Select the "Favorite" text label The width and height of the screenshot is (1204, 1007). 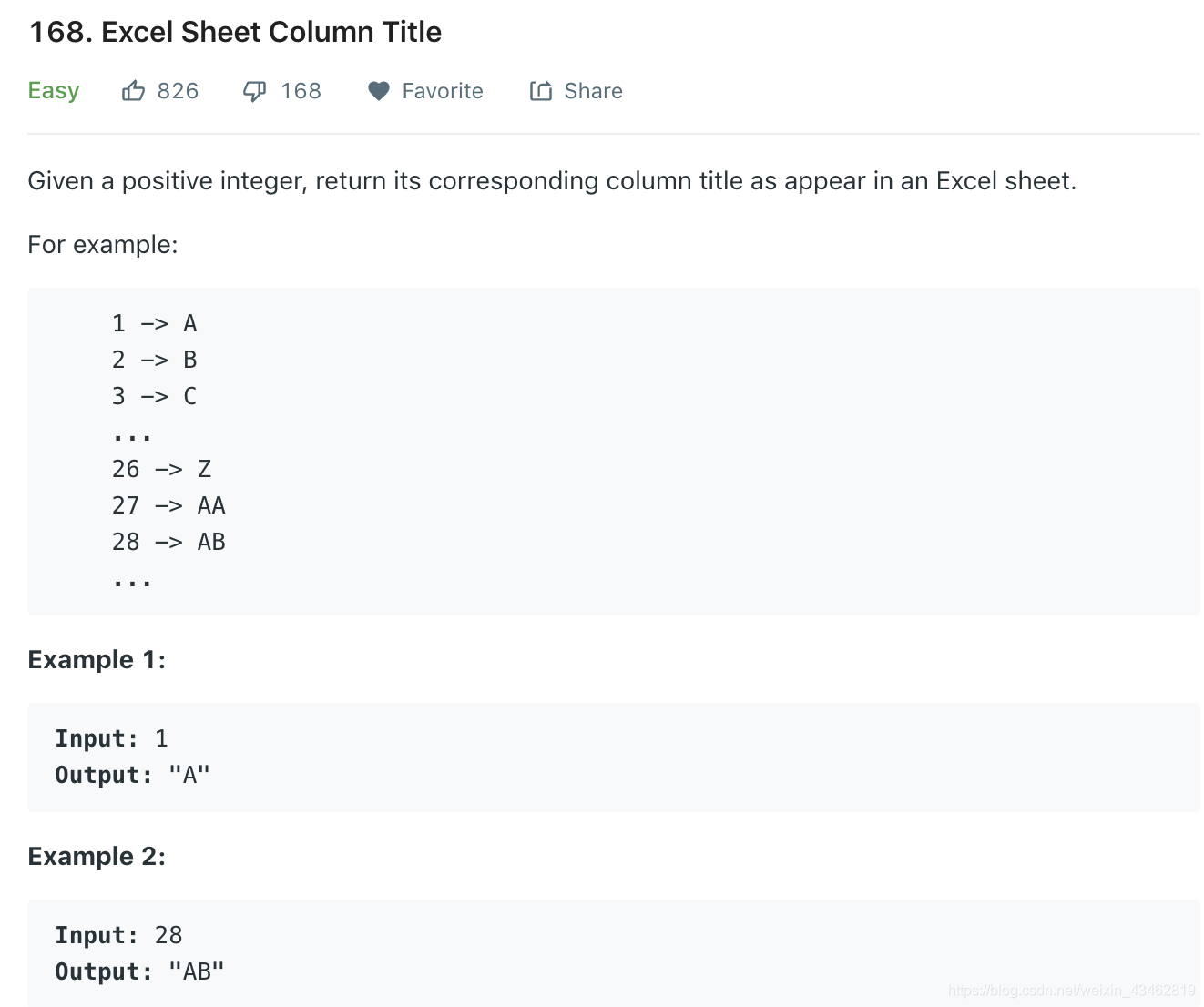pos(443,91)
